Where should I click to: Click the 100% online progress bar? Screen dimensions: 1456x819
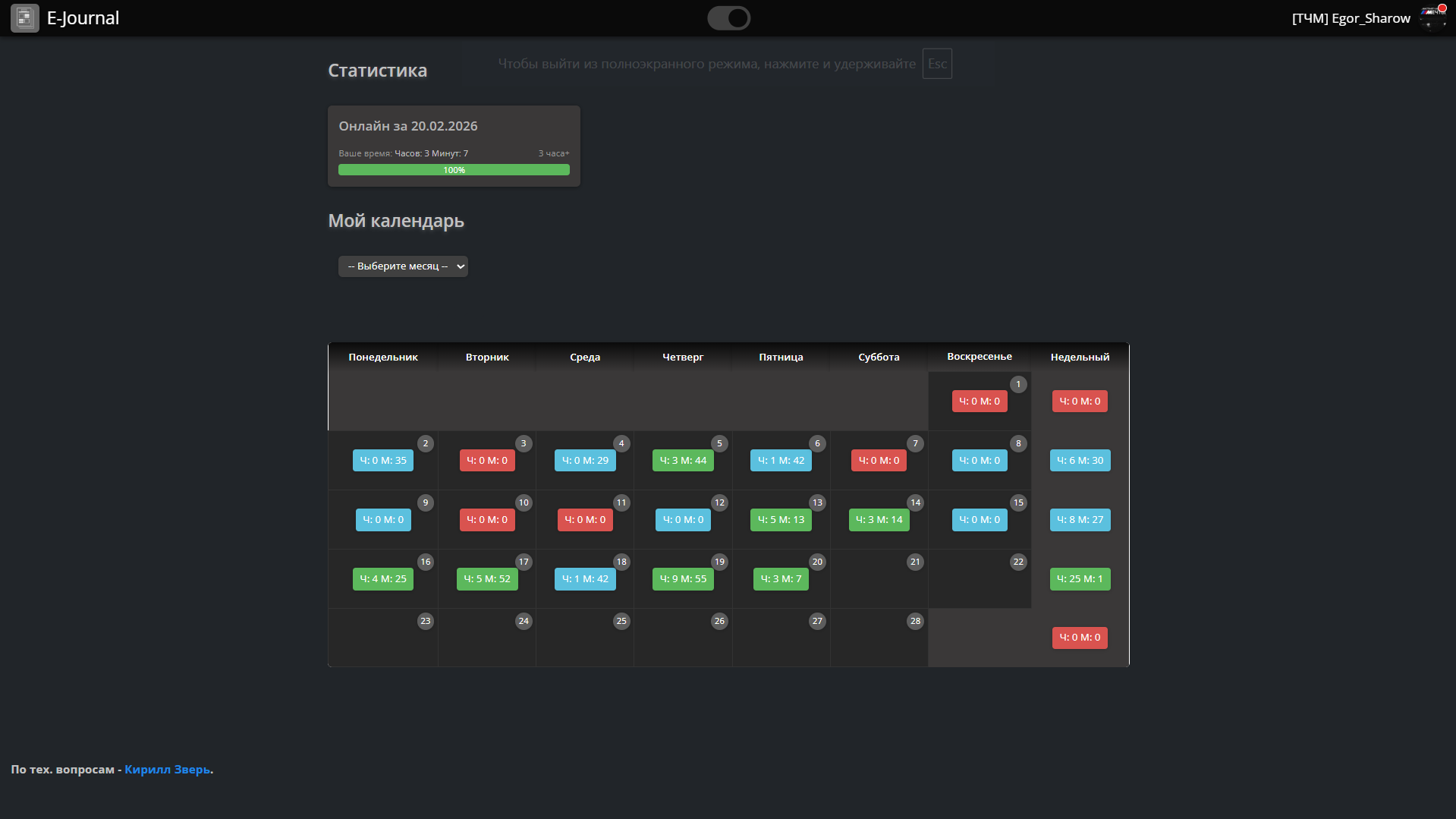(x=454, y=170)
